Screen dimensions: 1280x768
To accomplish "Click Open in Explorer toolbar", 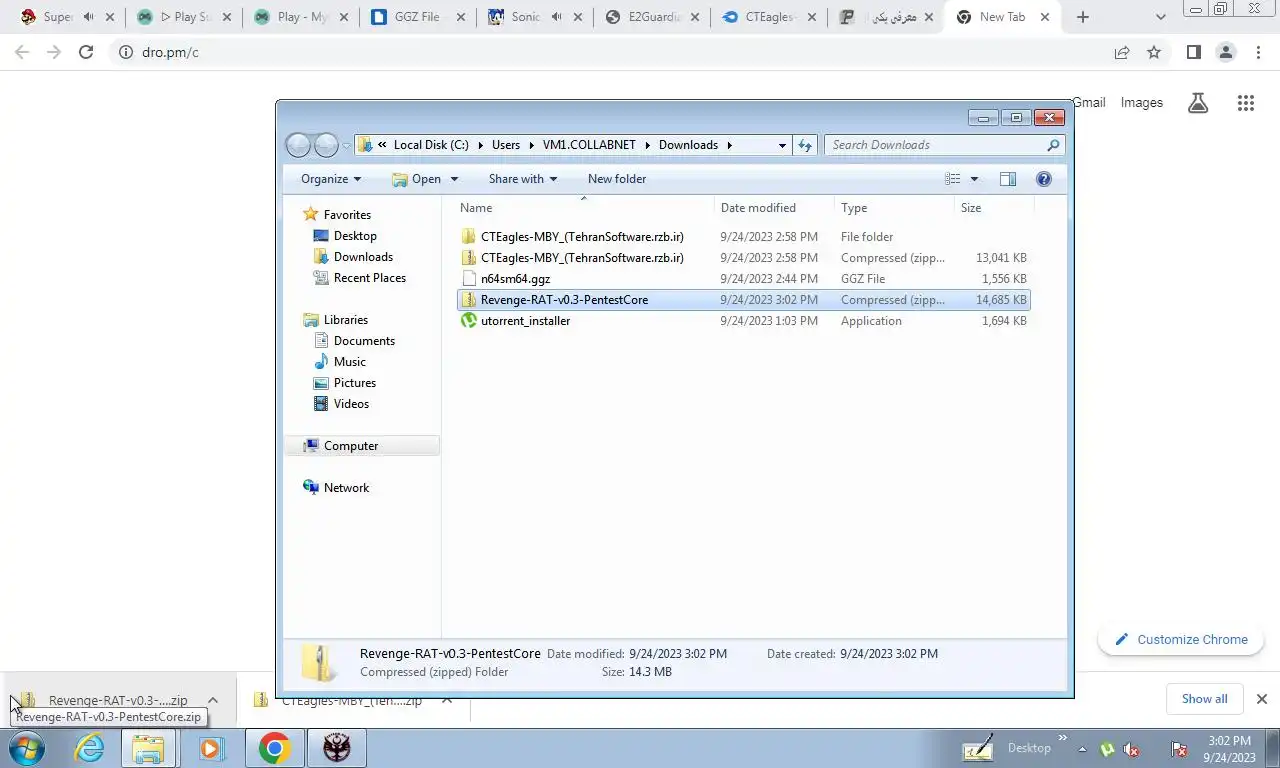I will [416, 179].
